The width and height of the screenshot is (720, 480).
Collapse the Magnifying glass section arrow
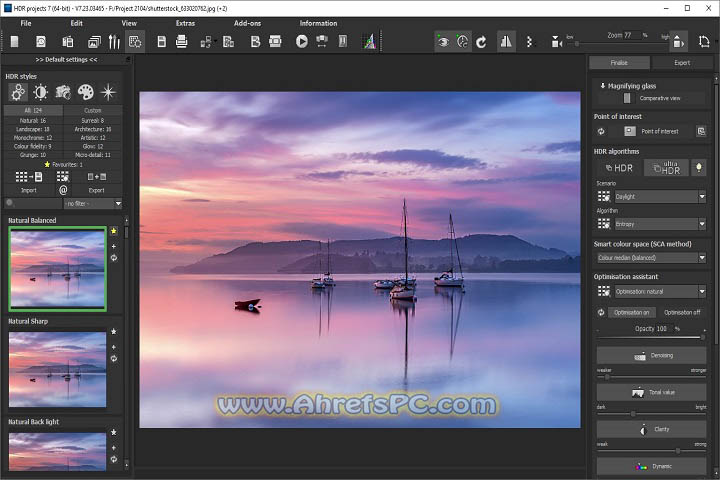pyautogui.click(x=602, y=86)
